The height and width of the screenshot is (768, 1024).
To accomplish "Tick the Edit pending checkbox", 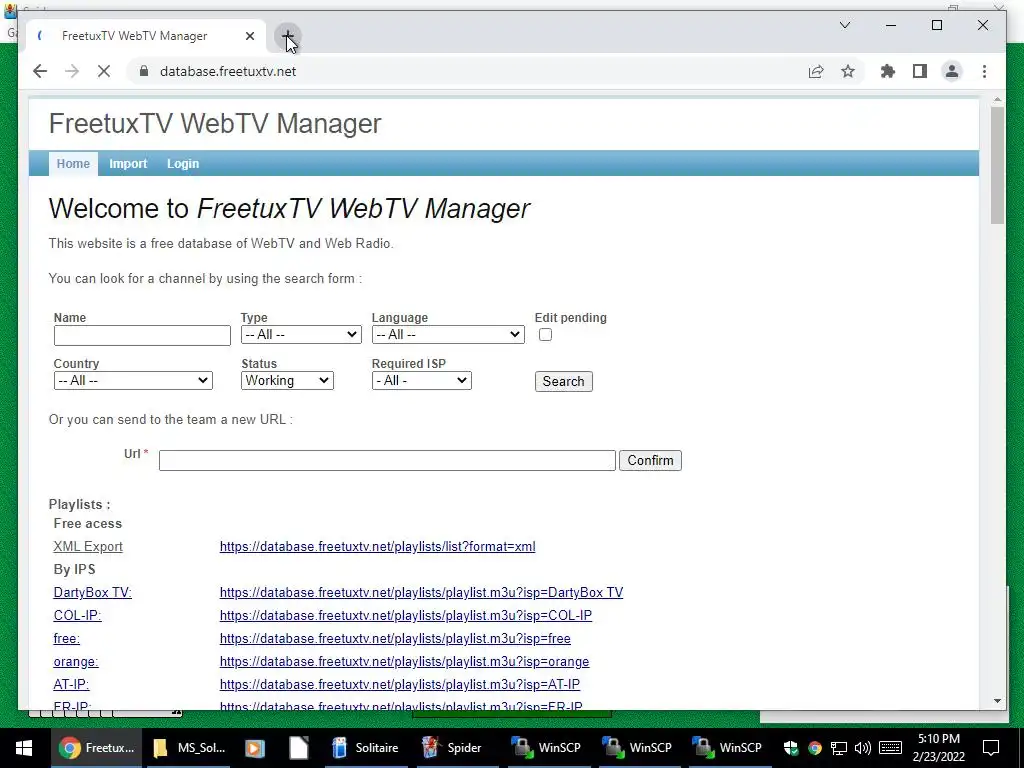I will 545,335.
